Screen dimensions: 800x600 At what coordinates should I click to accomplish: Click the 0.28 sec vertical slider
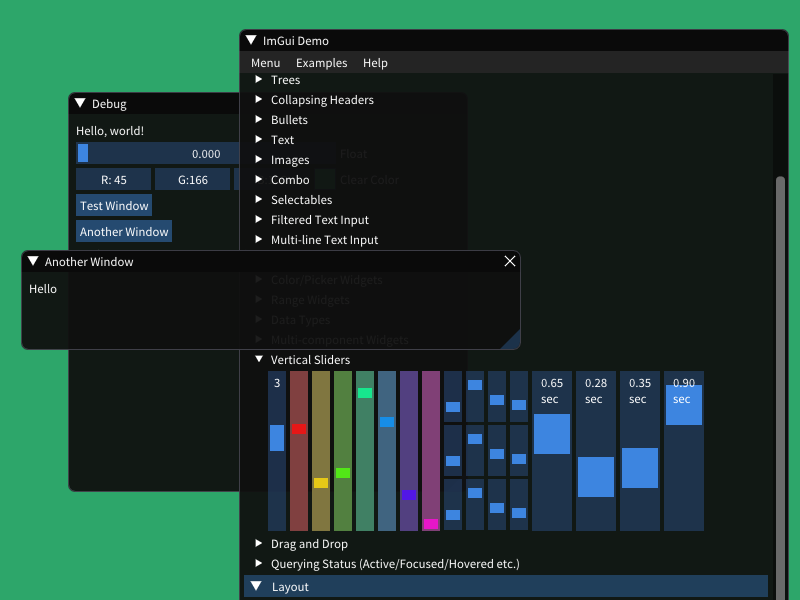tap(596, 451)
